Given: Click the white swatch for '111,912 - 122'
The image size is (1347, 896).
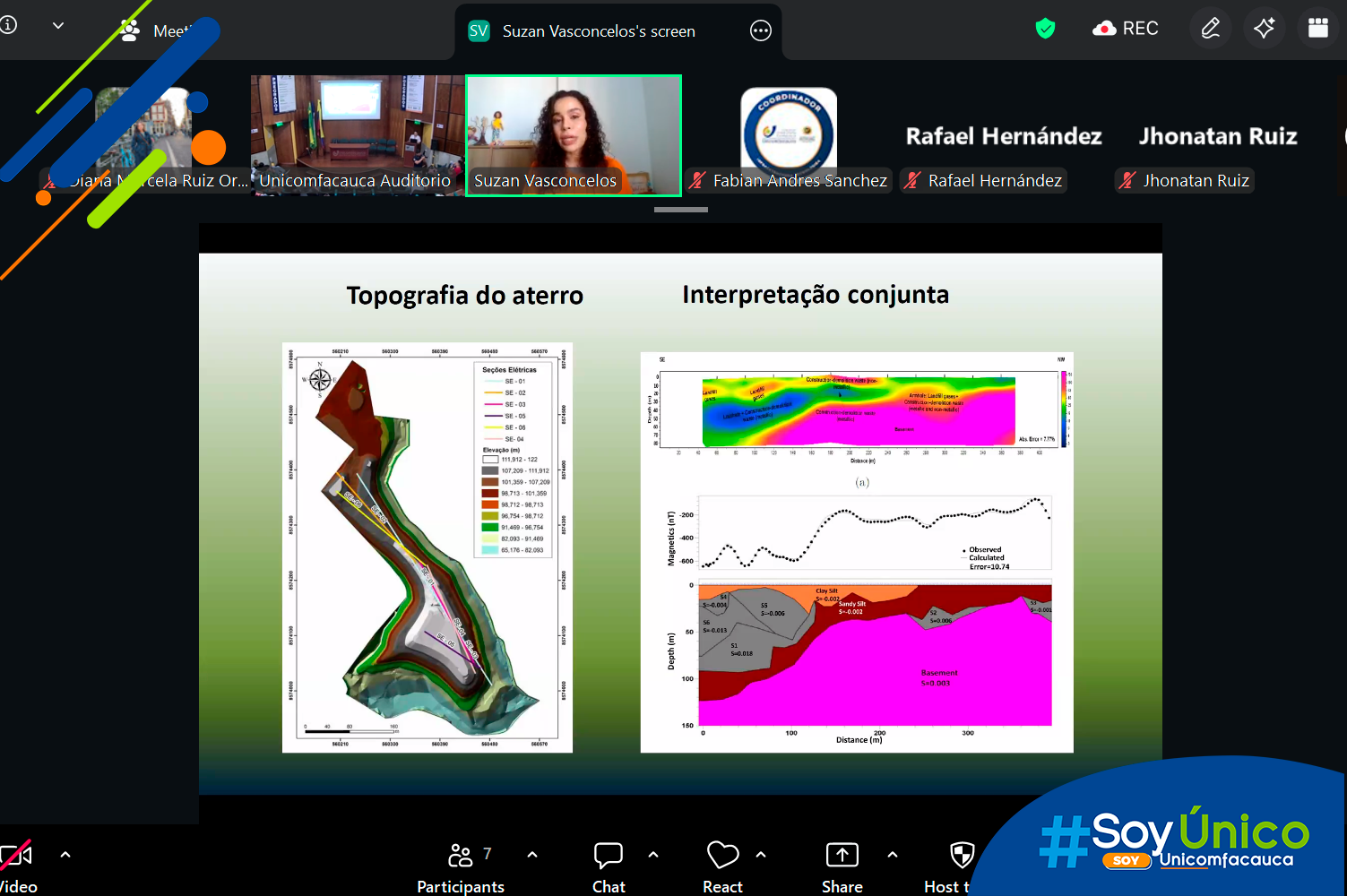Looking at the screenshot, I should point(490,460).
